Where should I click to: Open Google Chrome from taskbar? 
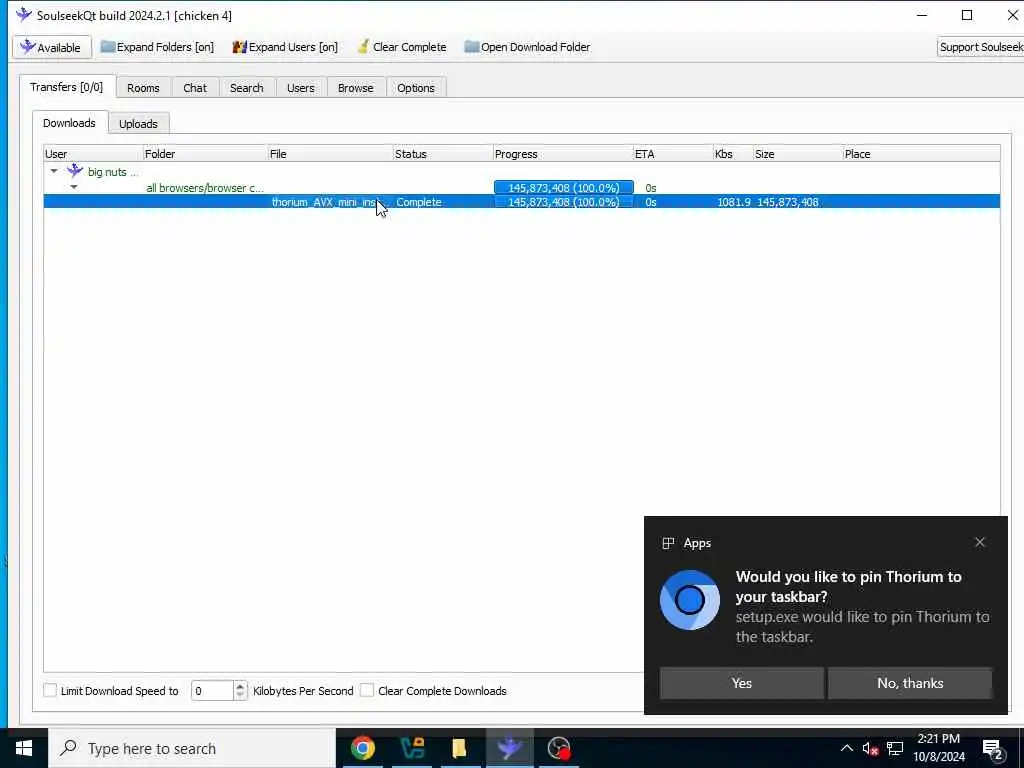tap(362, 748)
